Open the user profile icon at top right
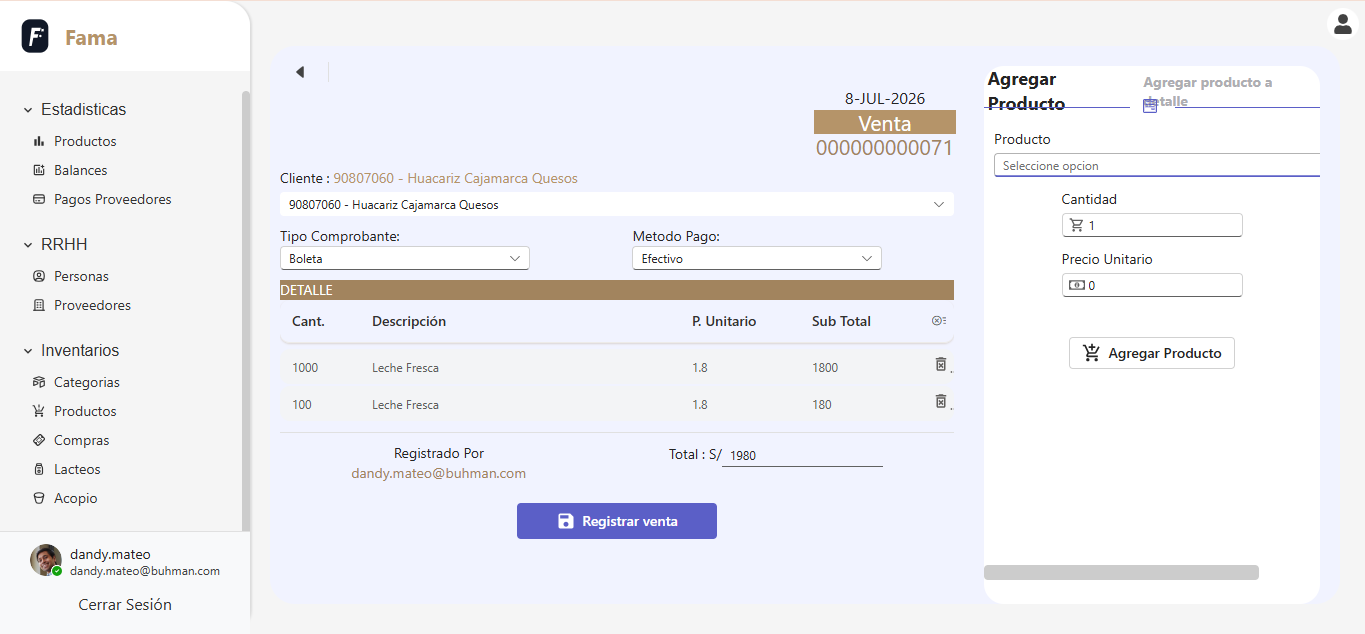 [x=1341, y=23]
